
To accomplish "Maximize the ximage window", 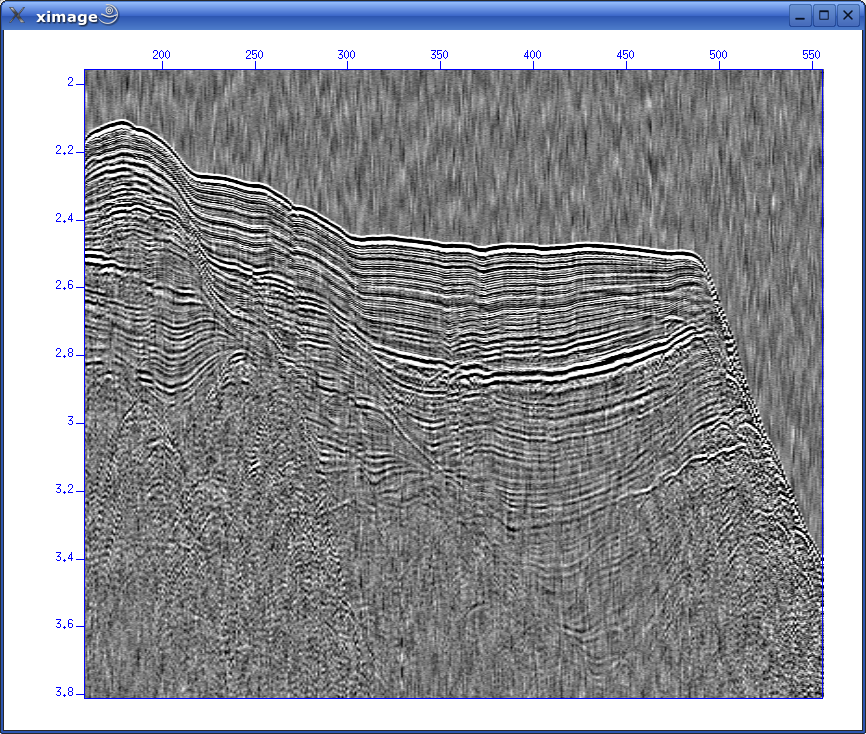I will [824, 15].
